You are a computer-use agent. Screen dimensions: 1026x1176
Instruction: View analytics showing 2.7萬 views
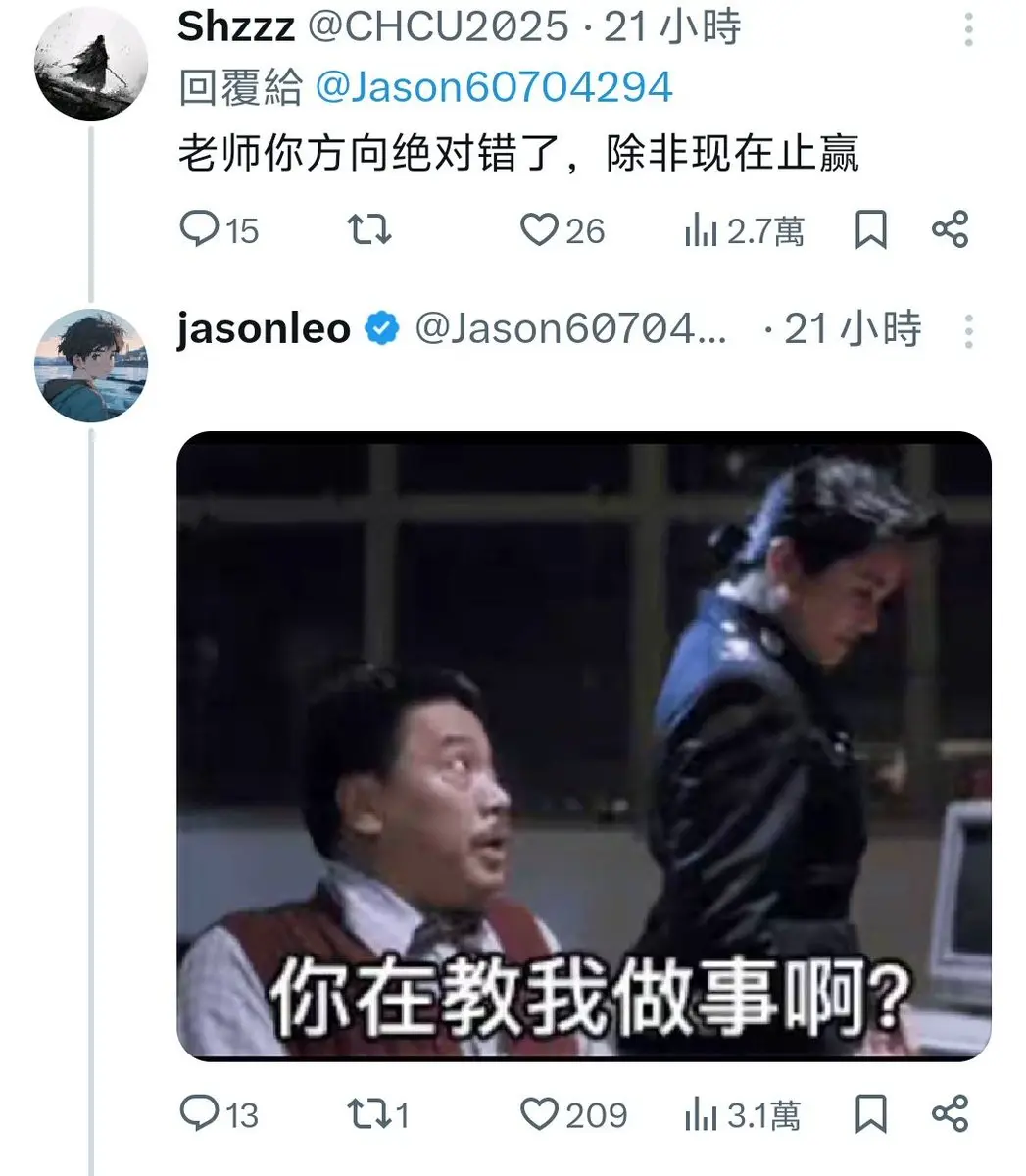pyautogui.click(x=744, y=231)
